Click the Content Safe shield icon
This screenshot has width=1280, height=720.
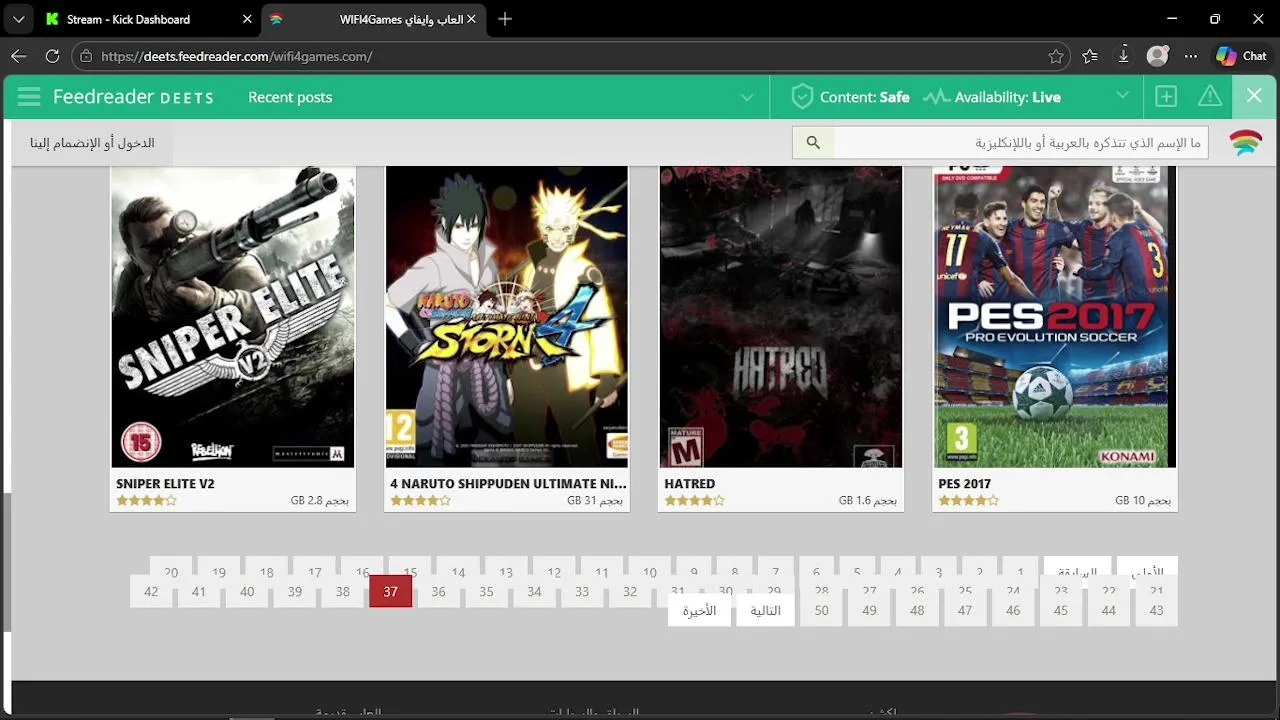click(801, 97)
